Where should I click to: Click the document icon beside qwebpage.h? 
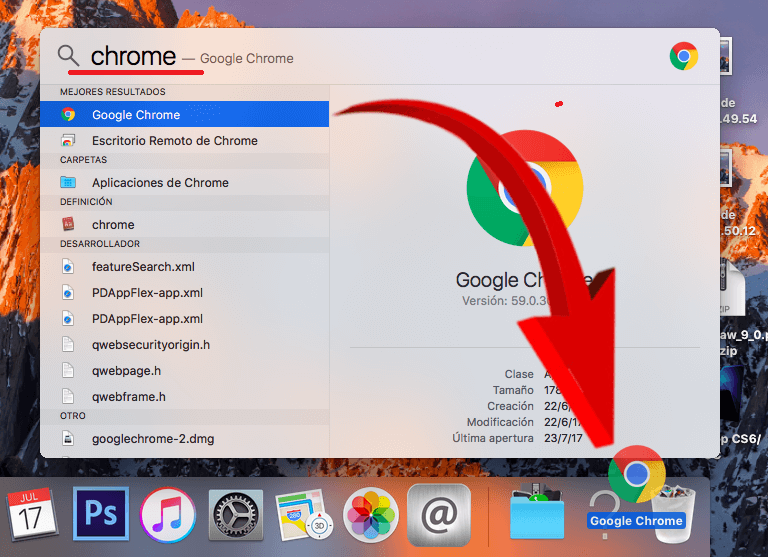coord(68,370)
